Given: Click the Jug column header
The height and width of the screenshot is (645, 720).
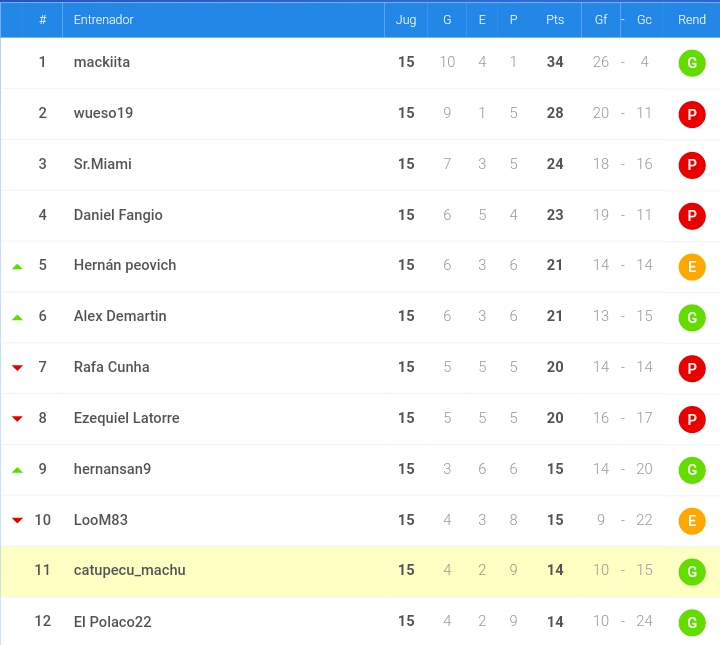Looking at the screenshot, I should (x=406, y=20).
